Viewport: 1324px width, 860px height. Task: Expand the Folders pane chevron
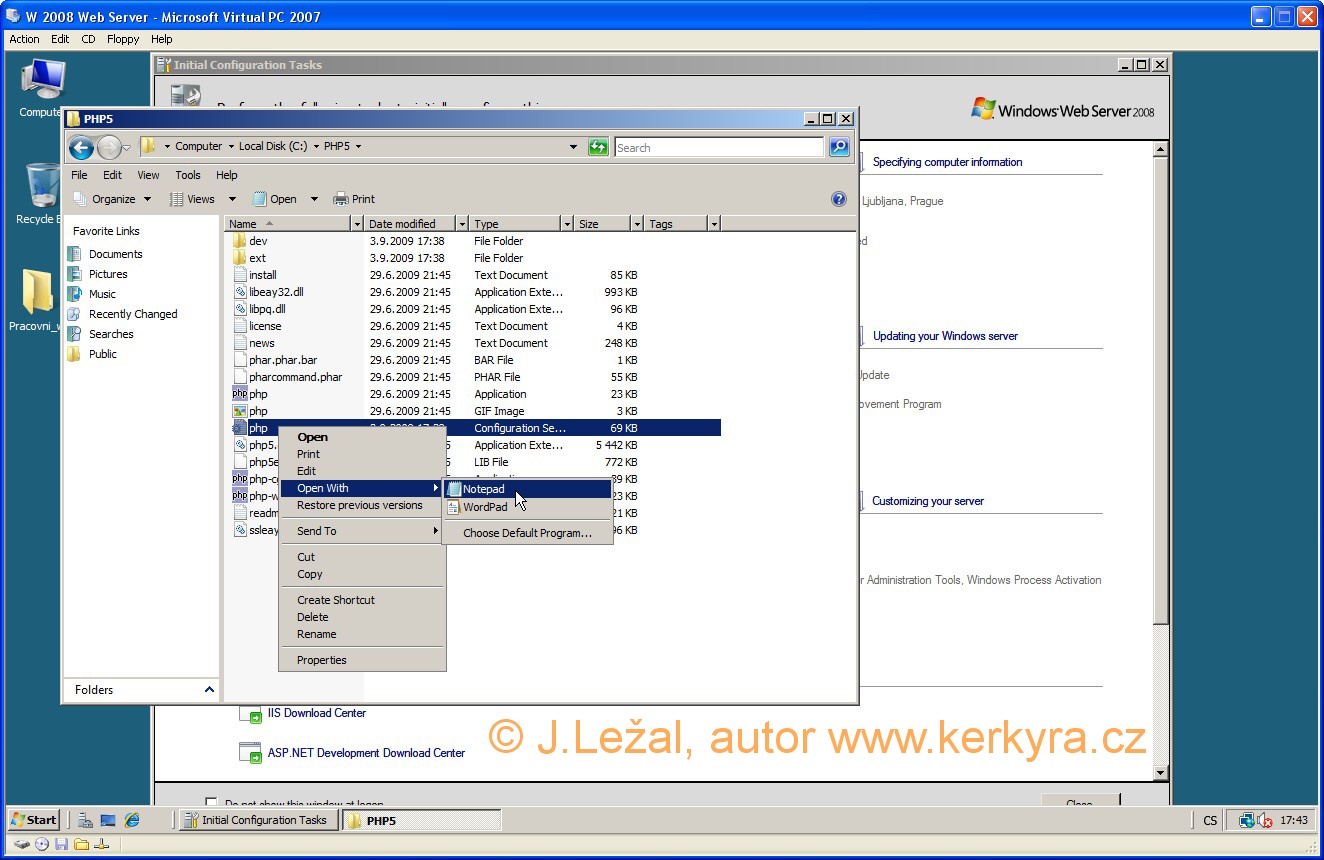click(x=209, y=690)
